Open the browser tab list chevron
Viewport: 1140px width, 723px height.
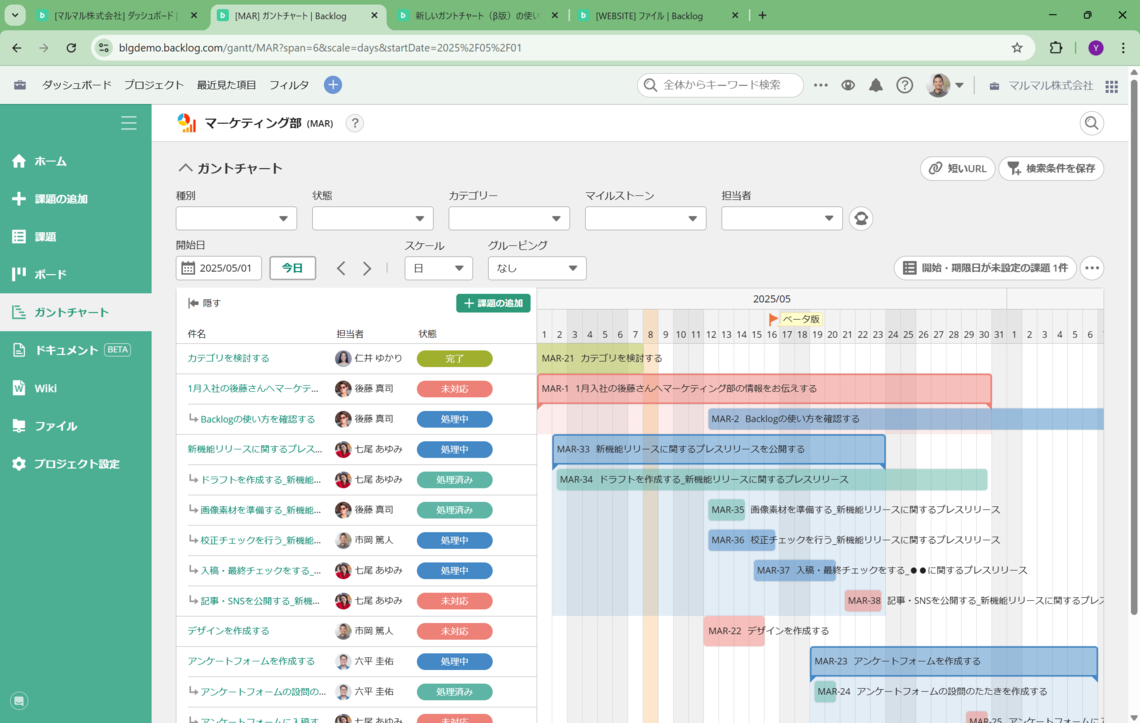[x=15, y=15]
